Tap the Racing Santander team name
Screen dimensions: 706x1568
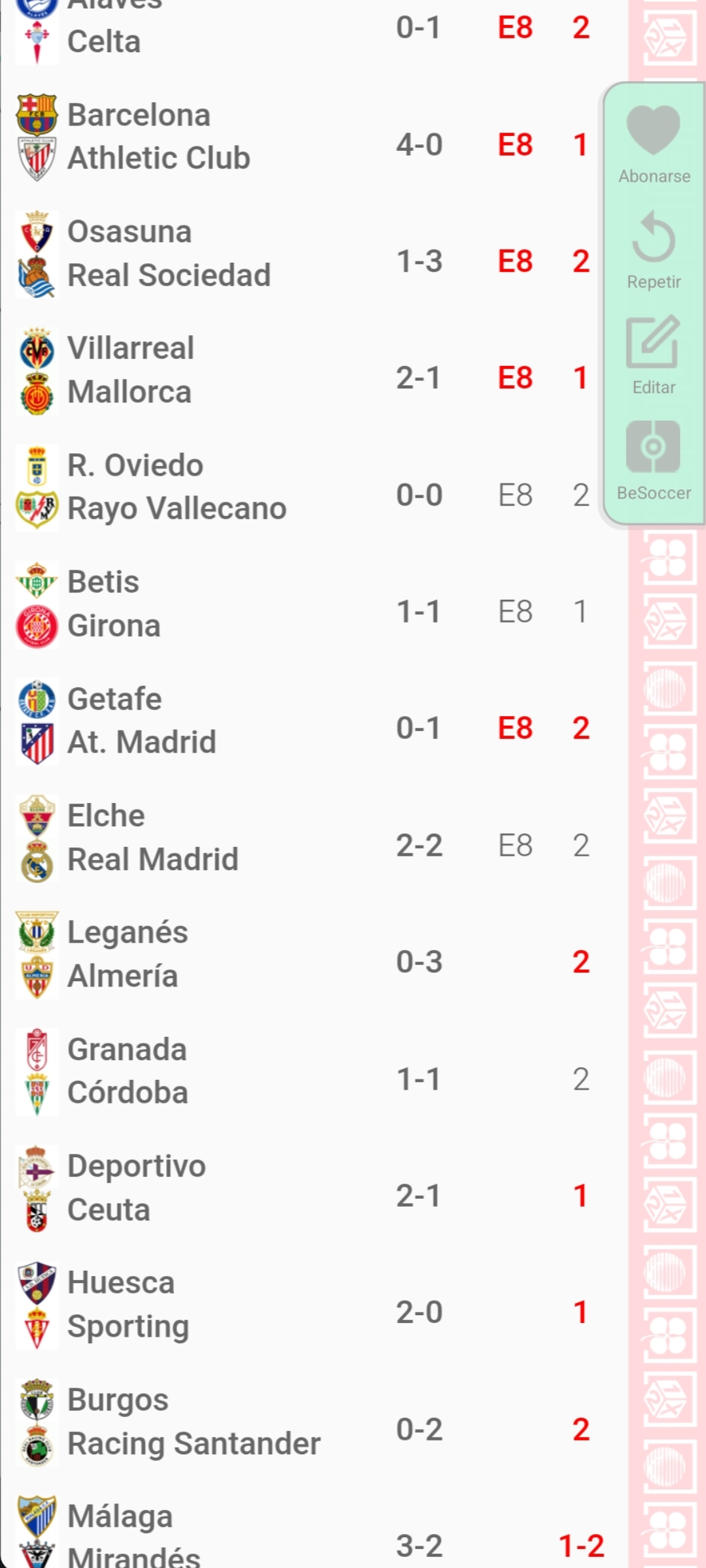pyautogui.click(x=194, y=1443)
